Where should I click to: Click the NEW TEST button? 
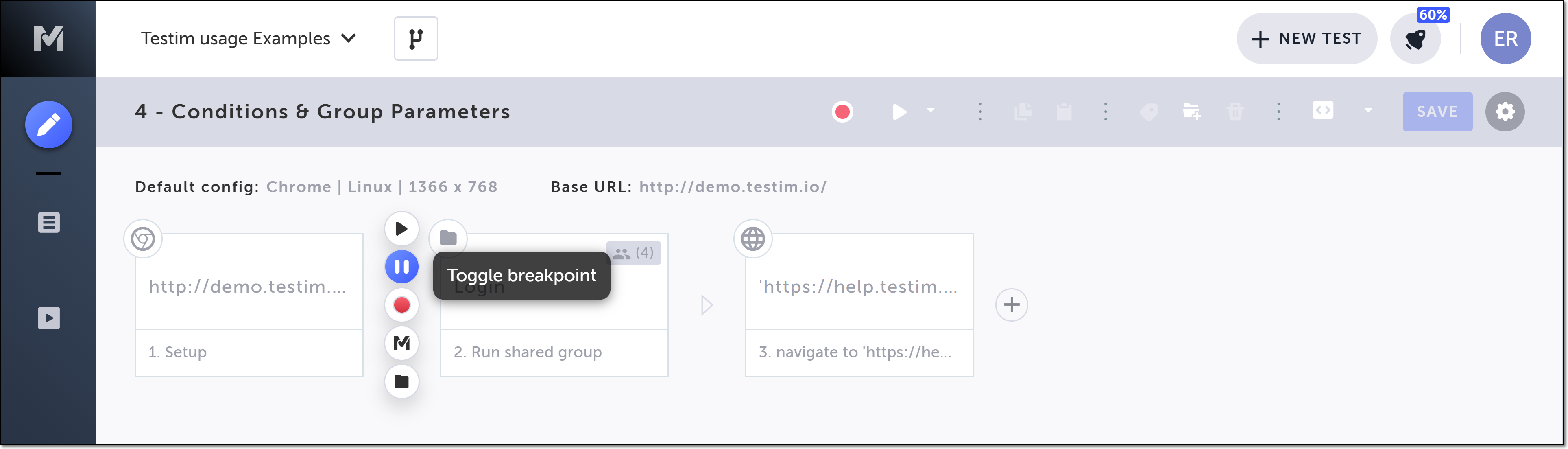1306,38
